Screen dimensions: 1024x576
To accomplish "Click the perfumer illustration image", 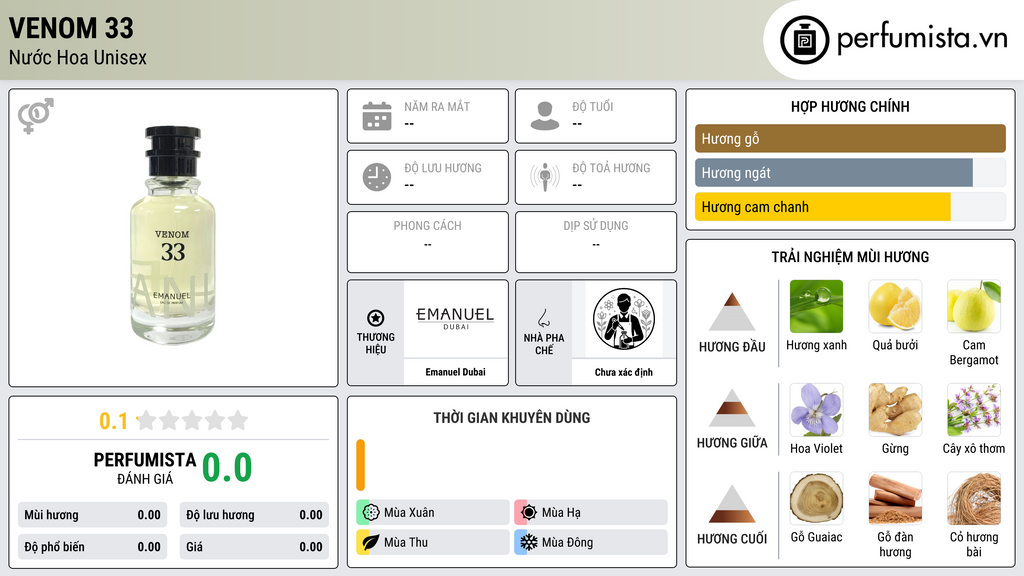I will pyautogui.click(x=624, y=319).
